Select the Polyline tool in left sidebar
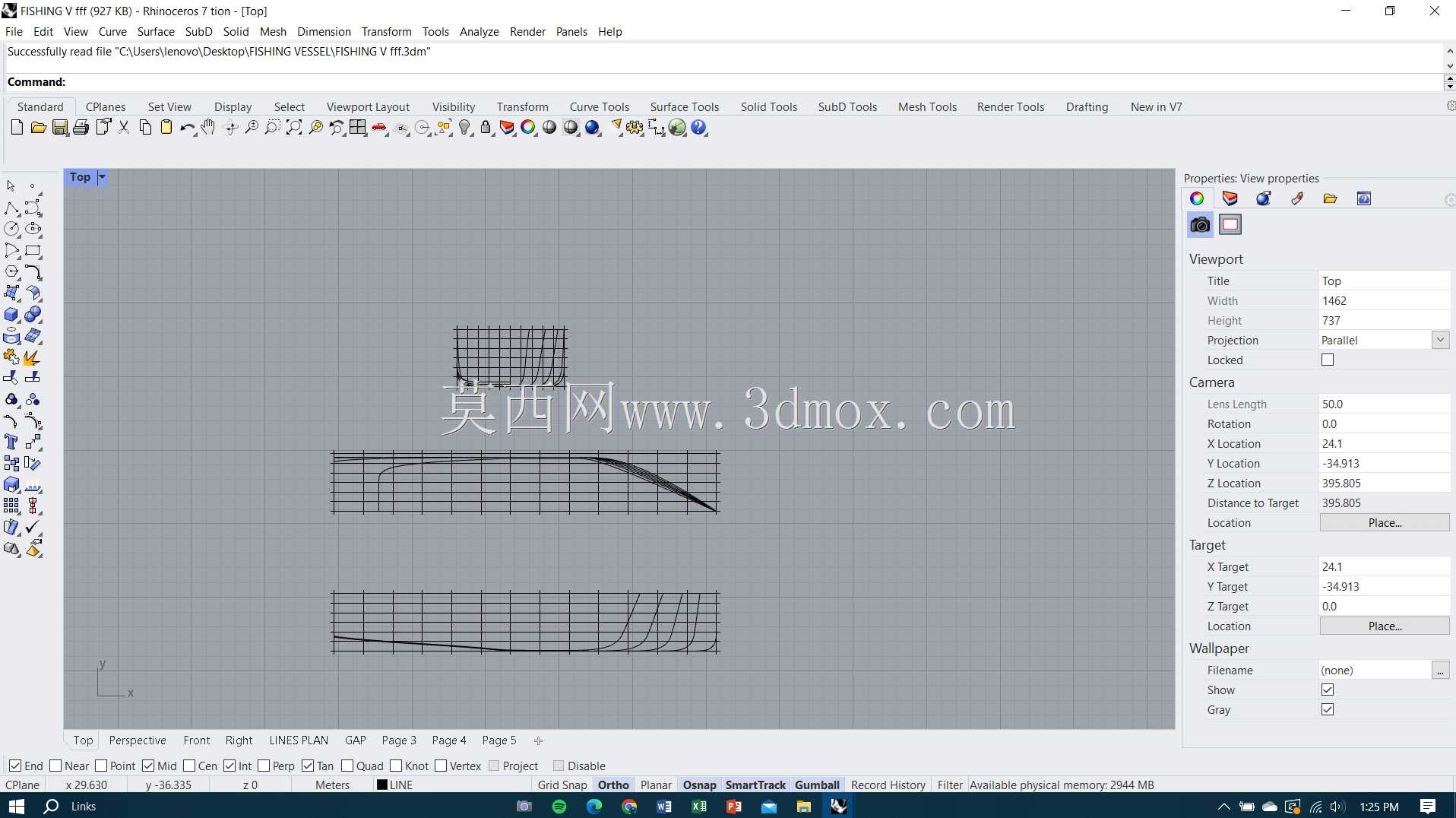This screenshot has height=818, width=1456. click(11, 208)
